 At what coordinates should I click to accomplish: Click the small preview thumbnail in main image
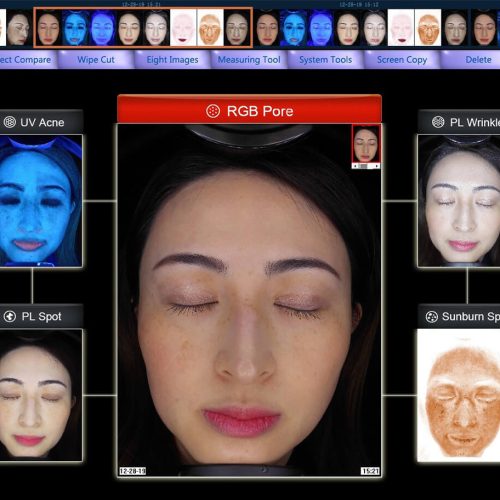[x=366, y=144]
